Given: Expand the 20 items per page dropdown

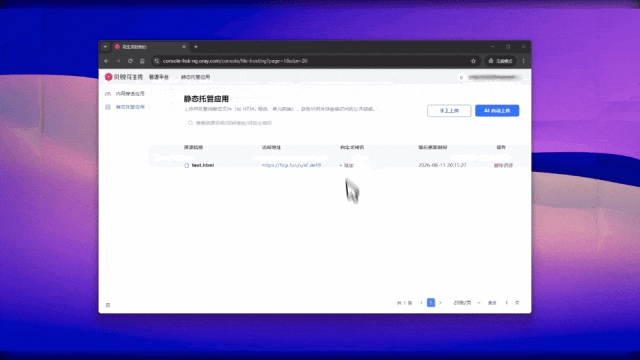Looking at the screenshot, I should click(x=467, y=303).
